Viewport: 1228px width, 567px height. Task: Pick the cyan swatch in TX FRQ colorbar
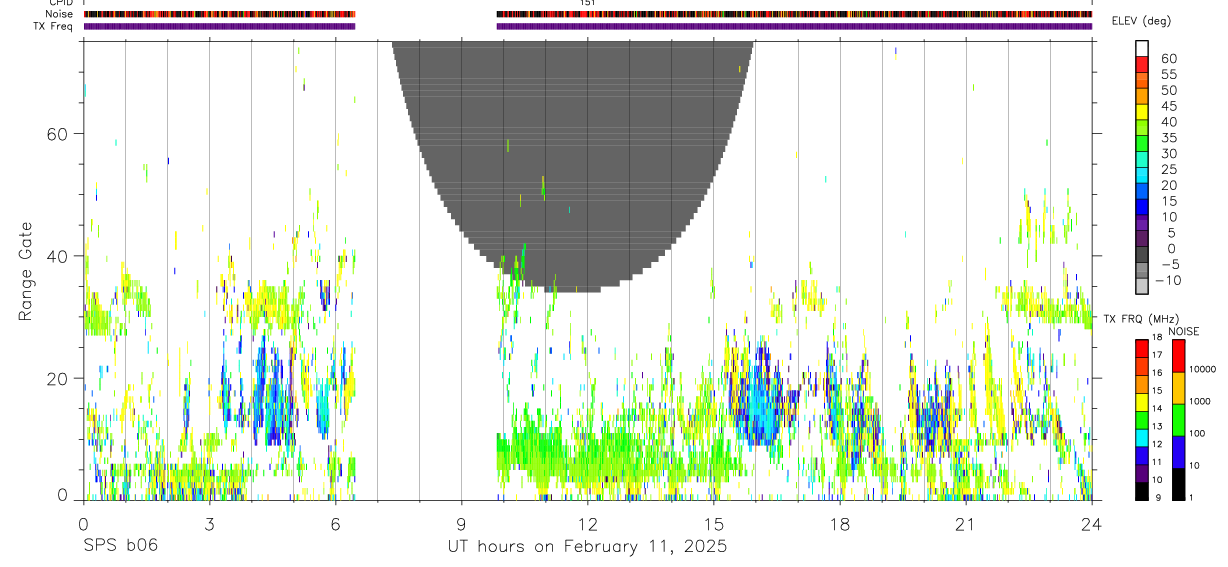click(1142, 437)
